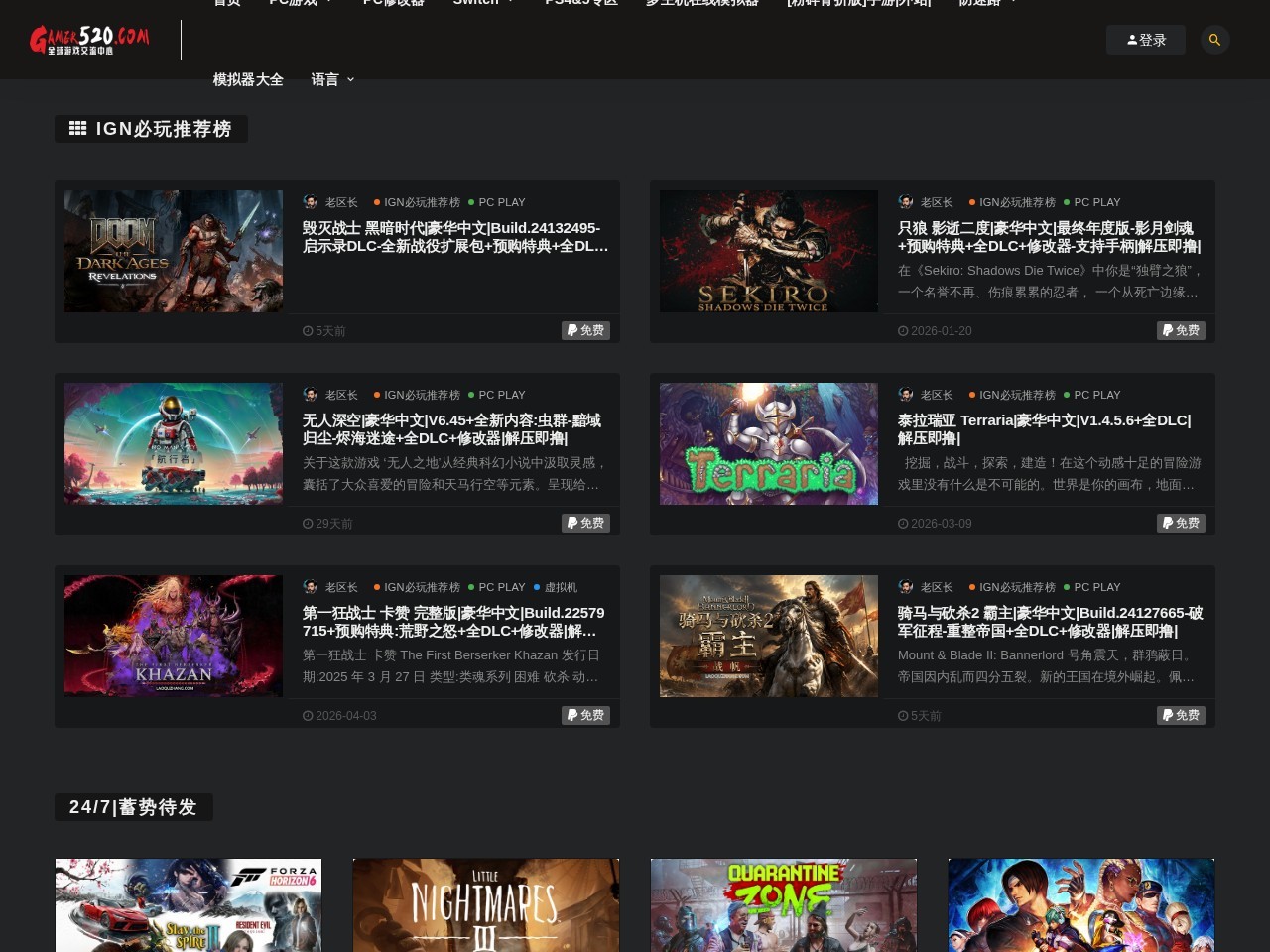Click the 24/7|蓄势待发 section heading
1270x952 pixels.
(134, 807)
